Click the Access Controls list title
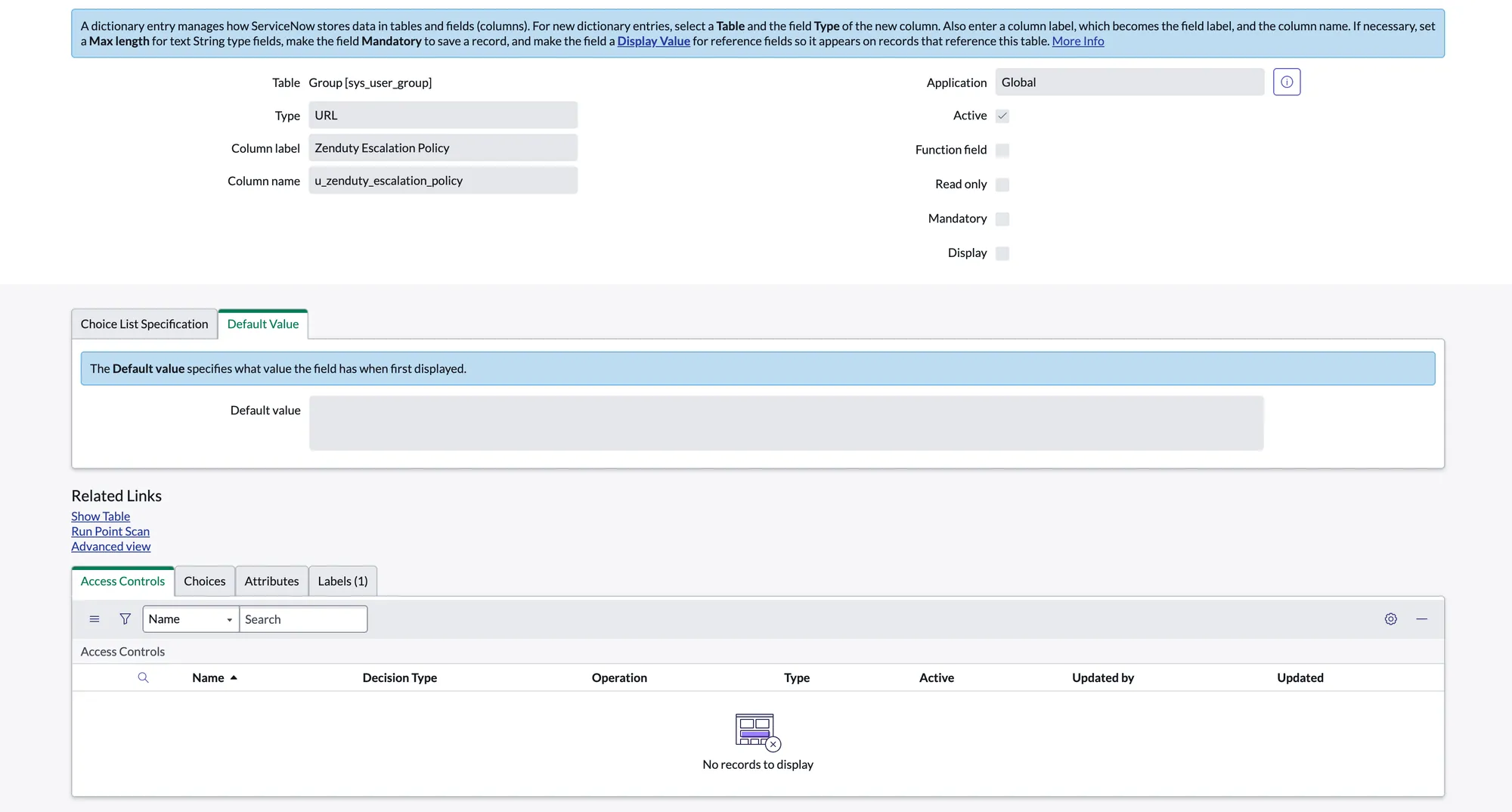1512x812 pixels. tap(122, 651)
